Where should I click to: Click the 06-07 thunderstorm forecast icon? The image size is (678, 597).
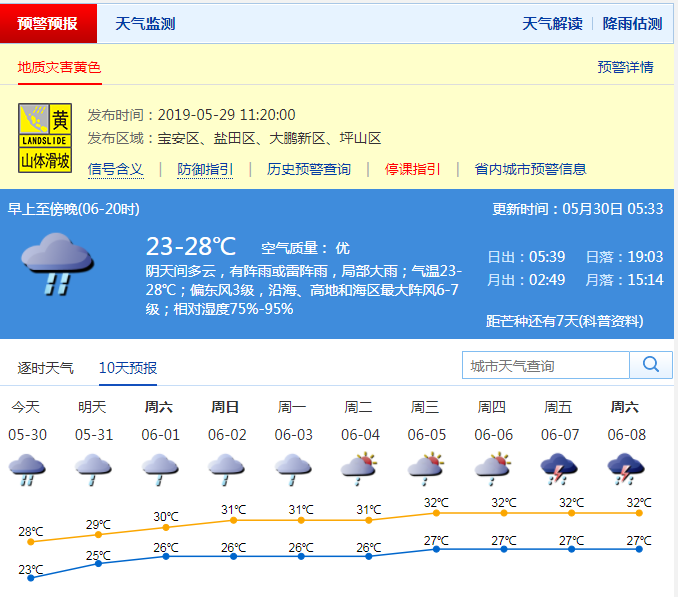click(559, 469)
